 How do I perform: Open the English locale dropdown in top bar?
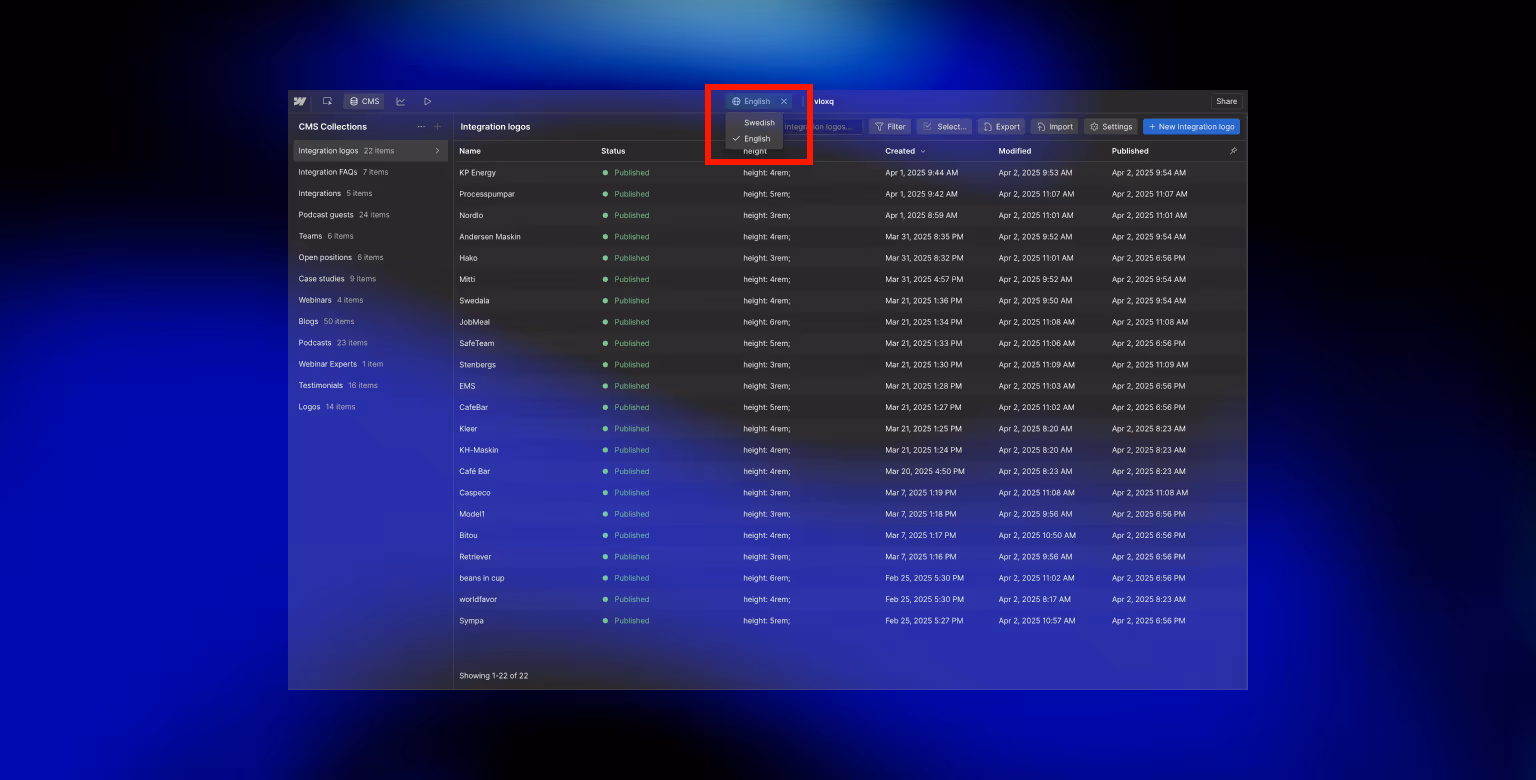pyautogui.click(x=751, y=101)
